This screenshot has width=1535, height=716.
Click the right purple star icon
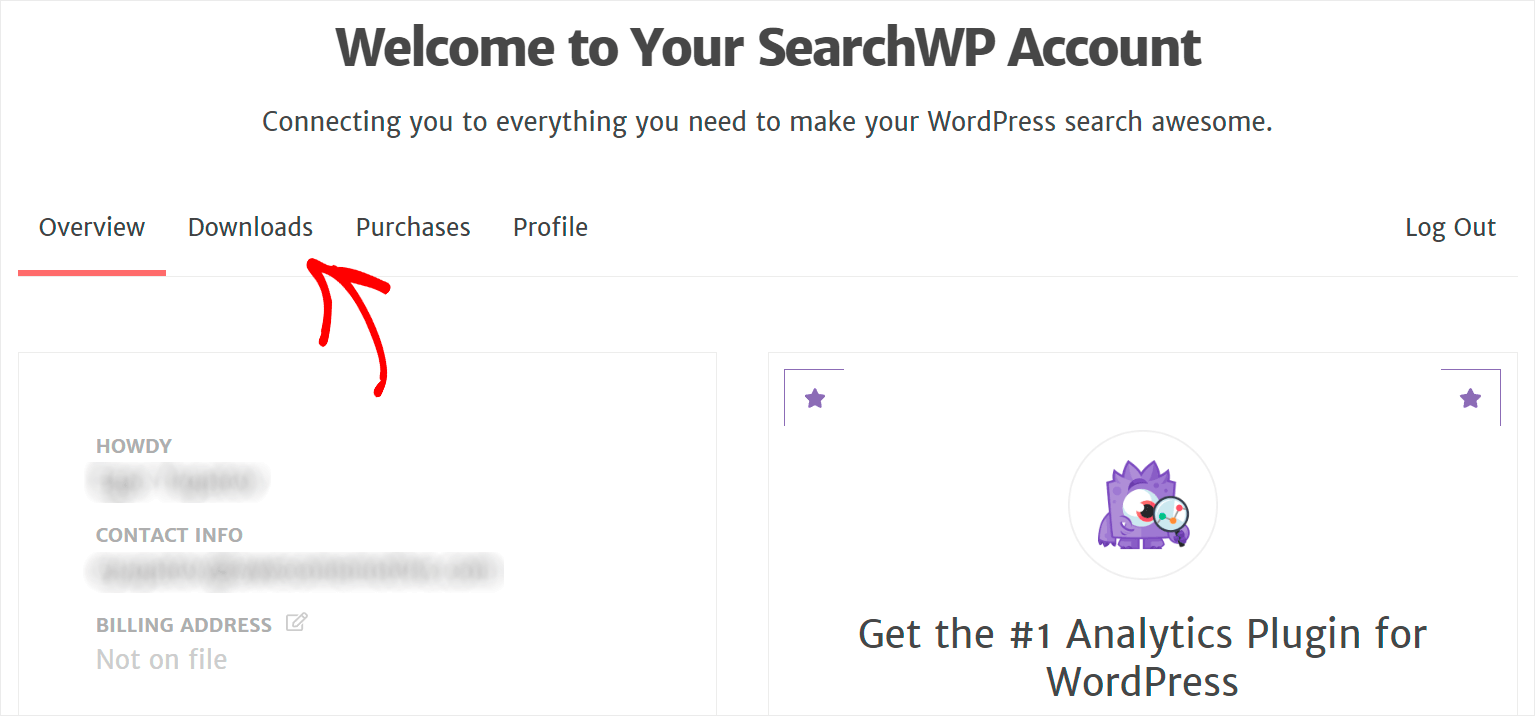(1470, 399)
